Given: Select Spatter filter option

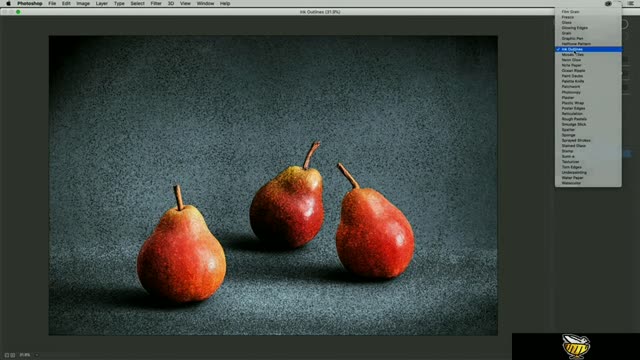Looking at the screenshot, I should [x=588, y=129].
